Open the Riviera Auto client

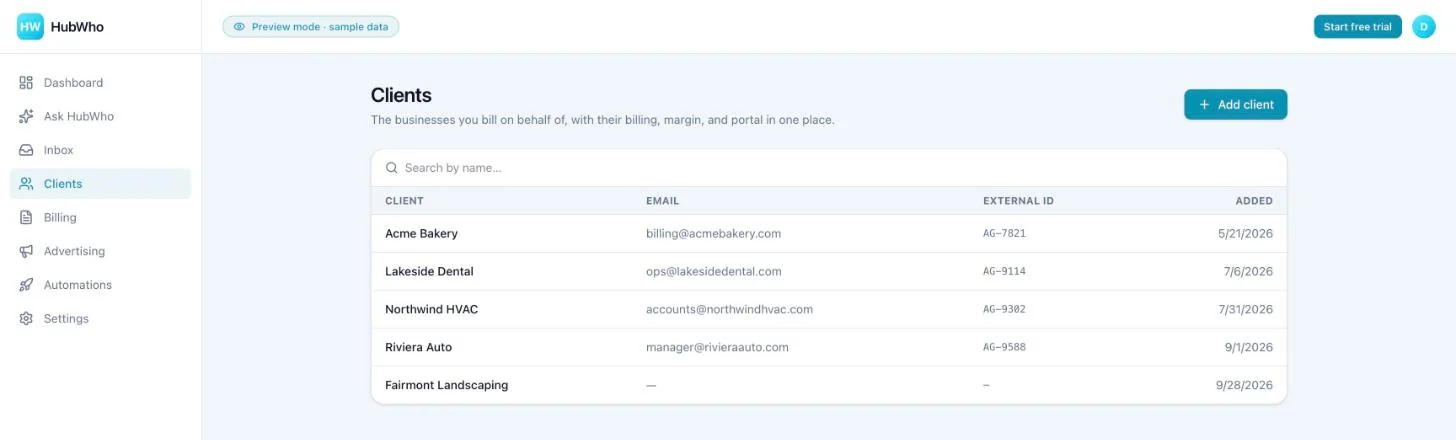[x=829, y=347]
